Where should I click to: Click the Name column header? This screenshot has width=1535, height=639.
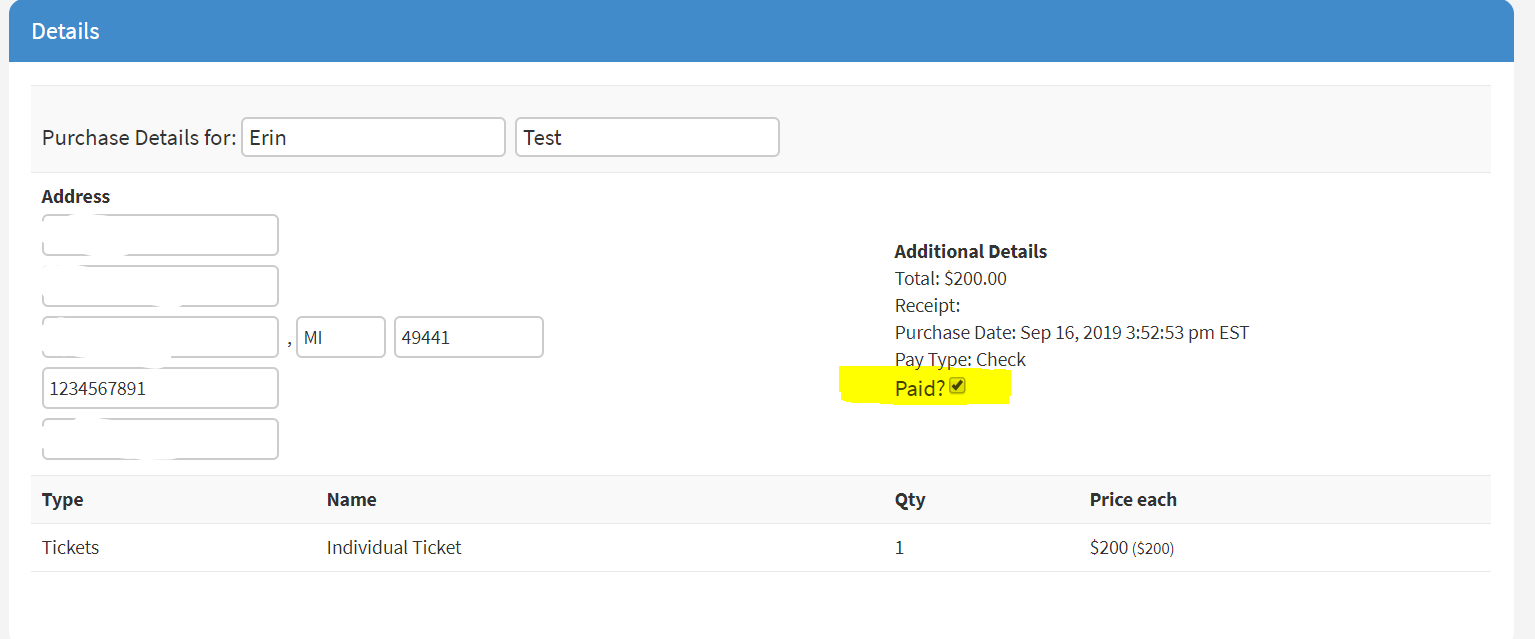(351, 500)
